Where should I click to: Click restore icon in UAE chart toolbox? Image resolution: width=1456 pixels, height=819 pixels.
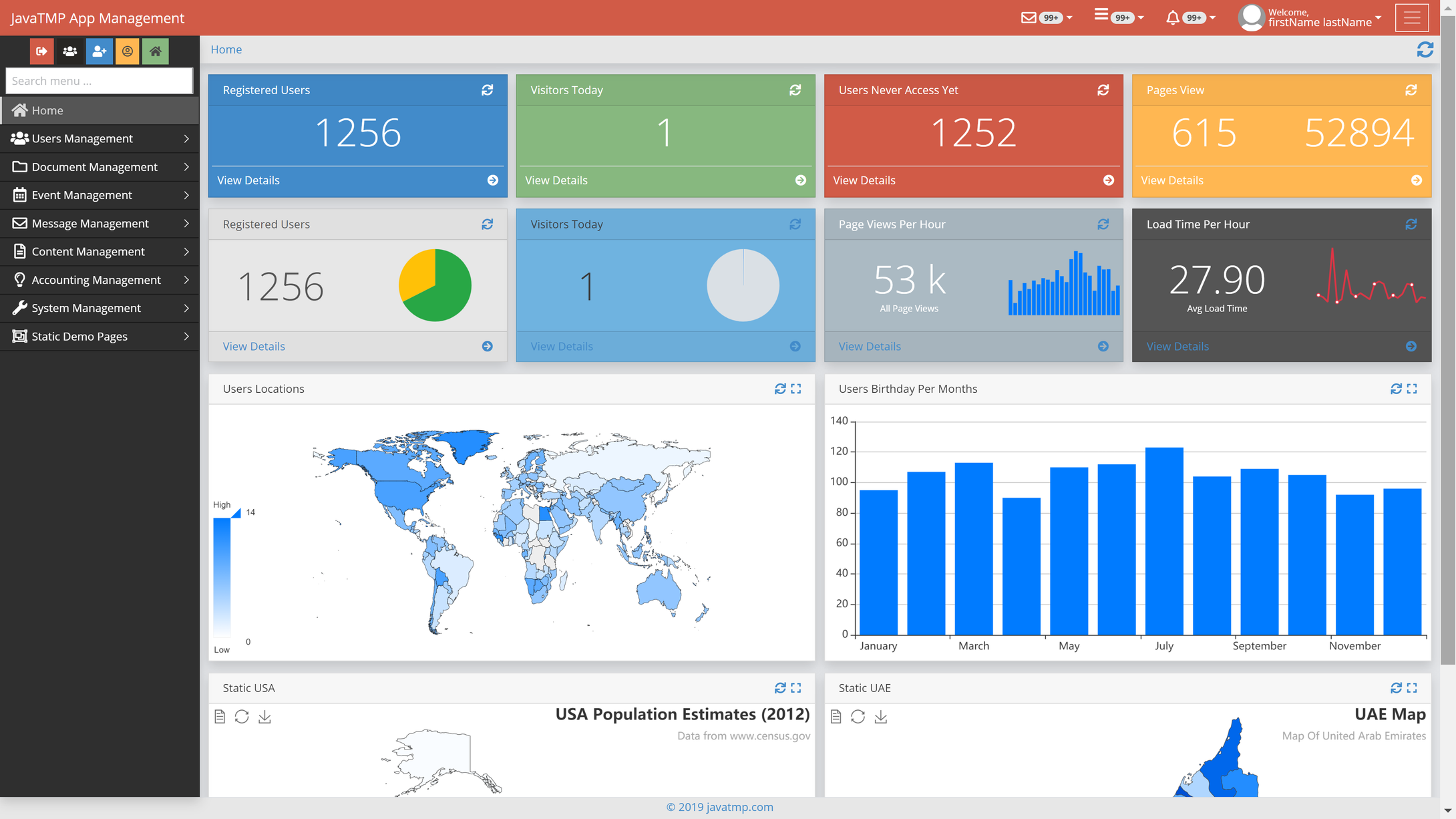(x=858, y=717)
